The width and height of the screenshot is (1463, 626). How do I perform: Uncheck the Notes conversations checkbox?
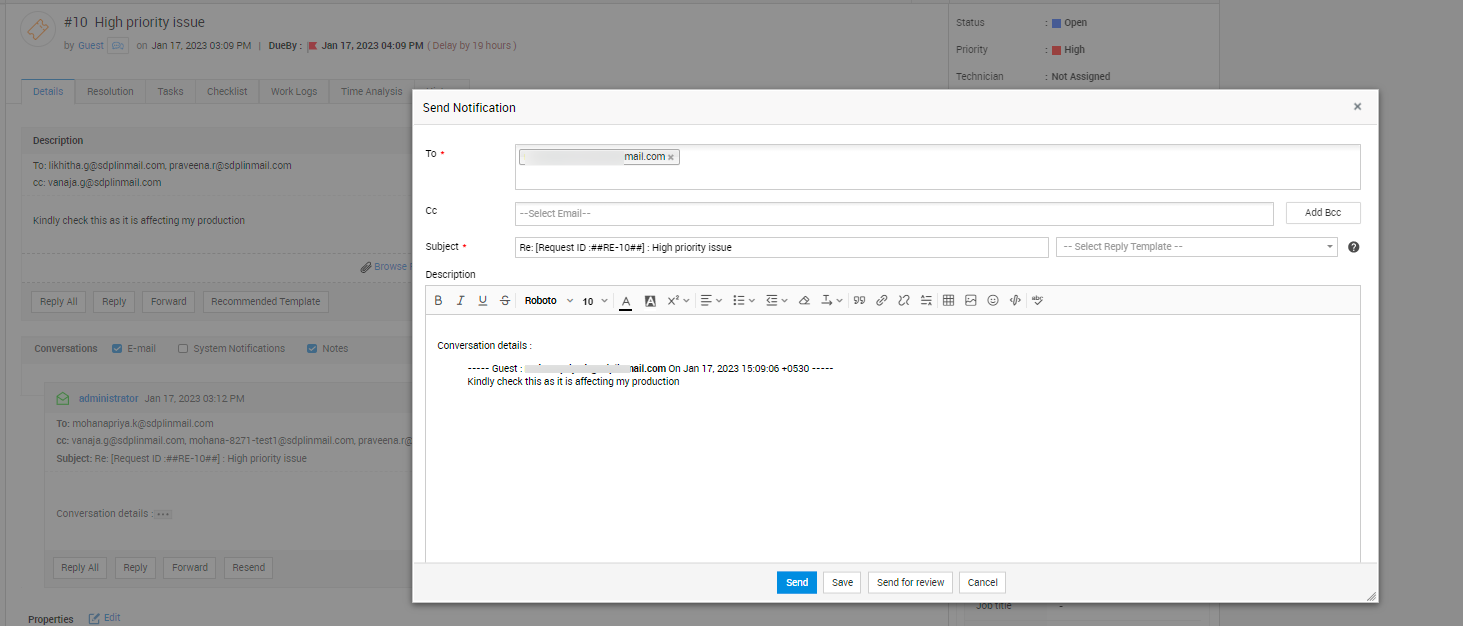coord(312,349)
